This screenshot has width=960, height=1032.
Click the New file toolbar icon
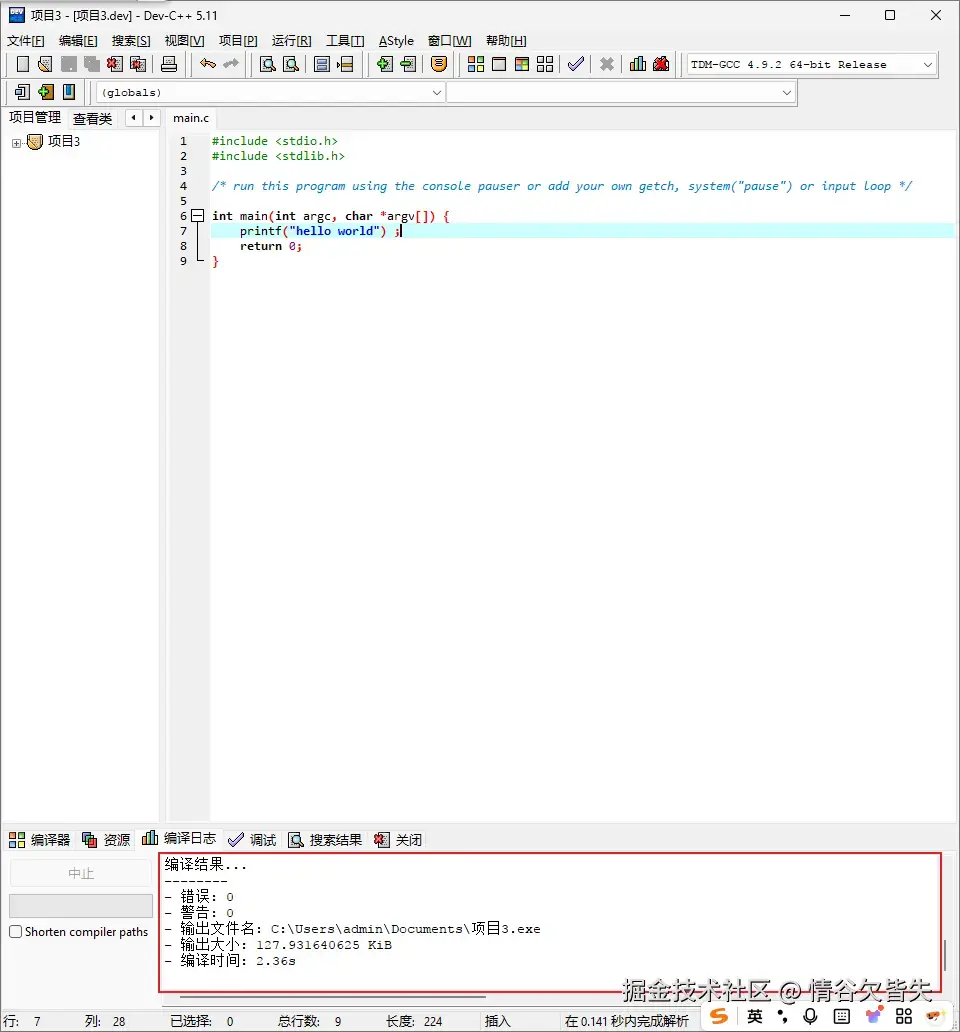click(22, 64)
